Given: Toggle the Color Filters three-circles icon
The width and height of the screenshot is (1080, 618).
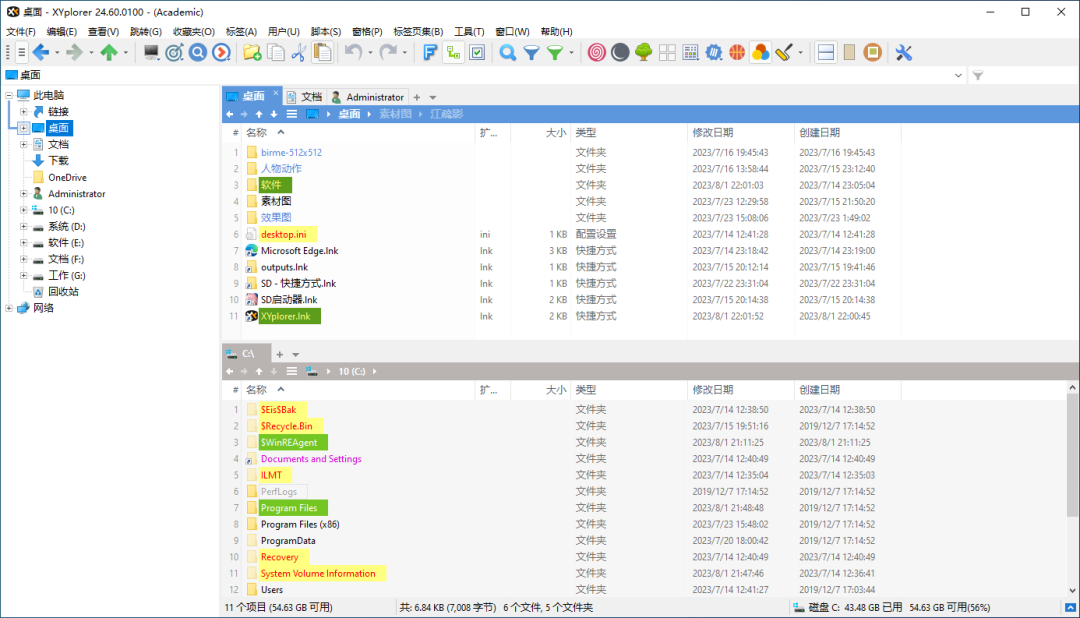Looking at the screenshot, I should tap(760, 52).
